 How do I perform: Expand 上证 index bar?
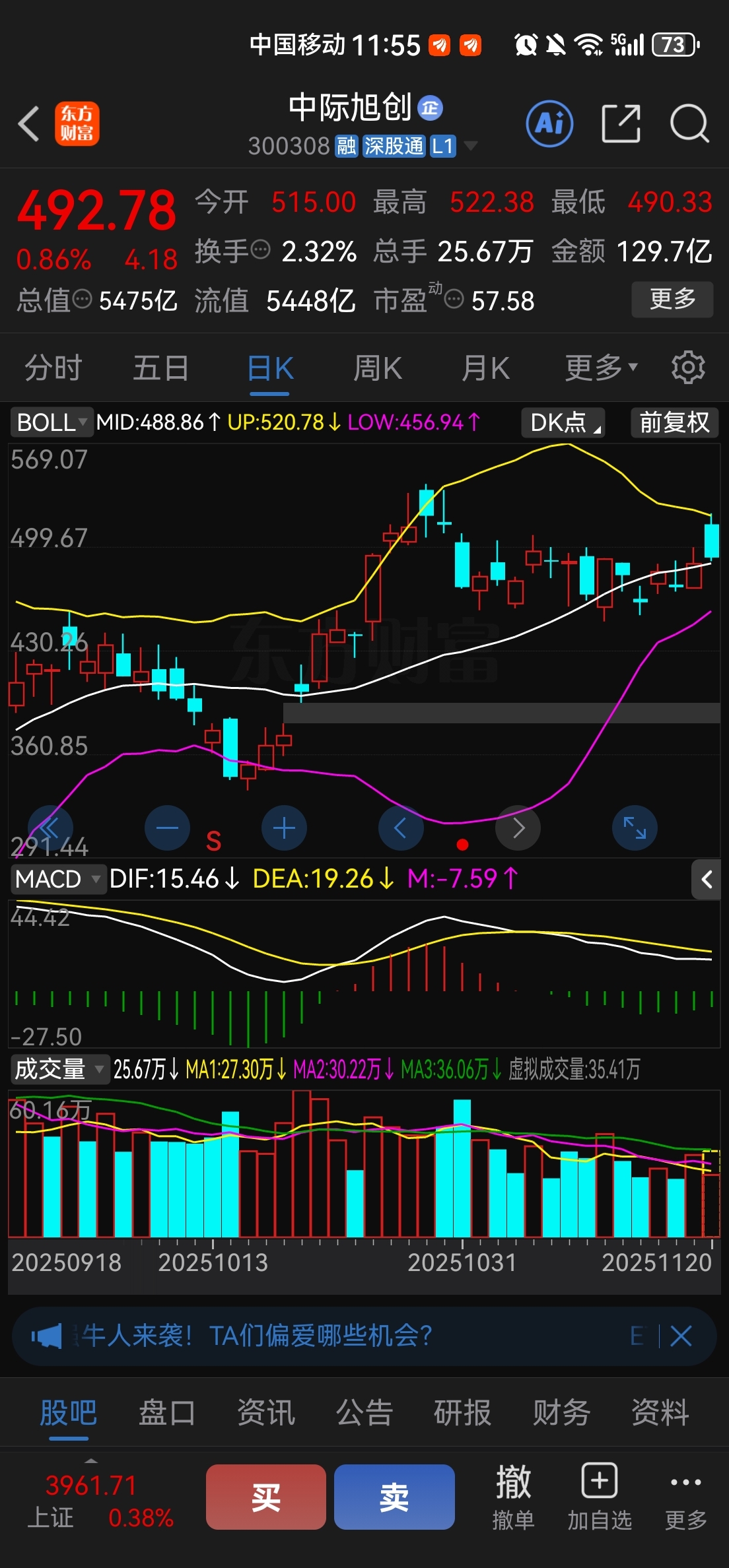coord(91,1461)
